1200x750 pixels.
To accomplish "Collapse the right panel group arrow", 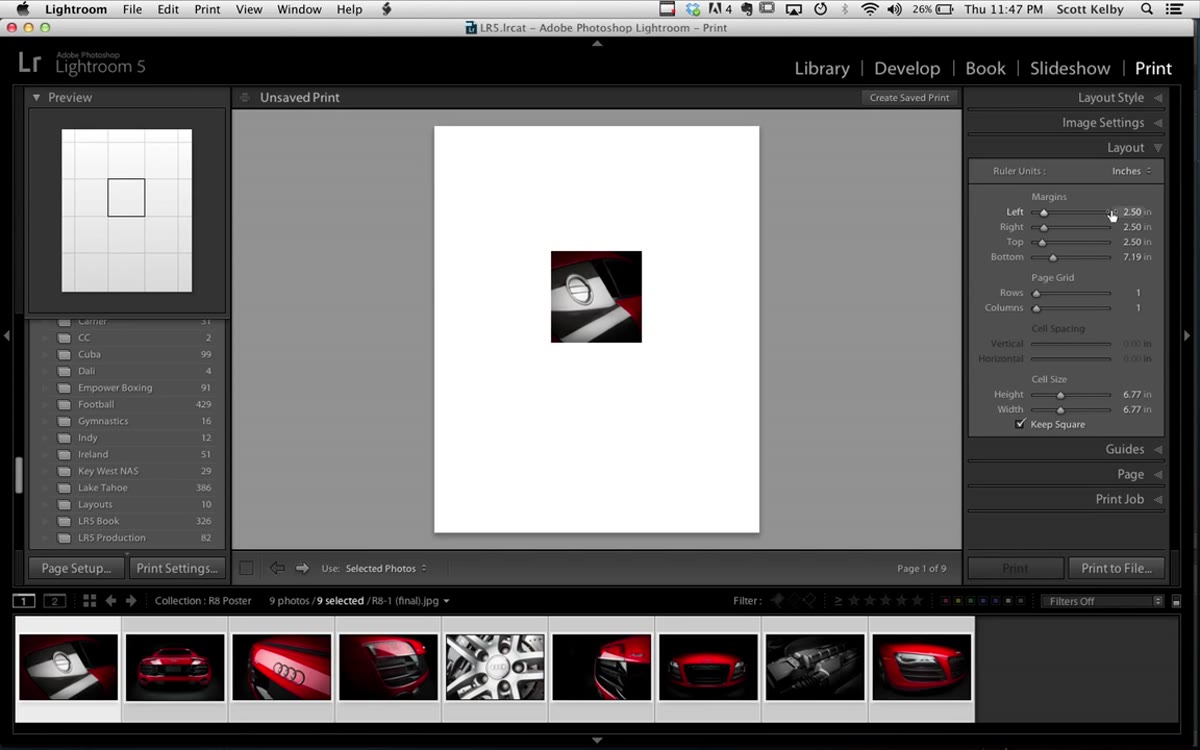I will click(1187, 336).
